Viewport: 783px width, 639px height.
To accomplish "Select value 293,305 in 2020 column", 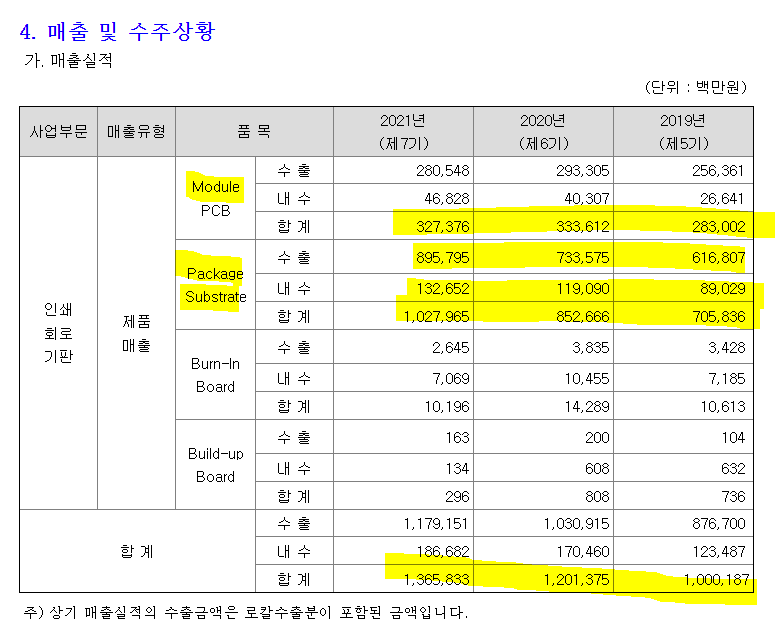I will (x=583, y=171).
